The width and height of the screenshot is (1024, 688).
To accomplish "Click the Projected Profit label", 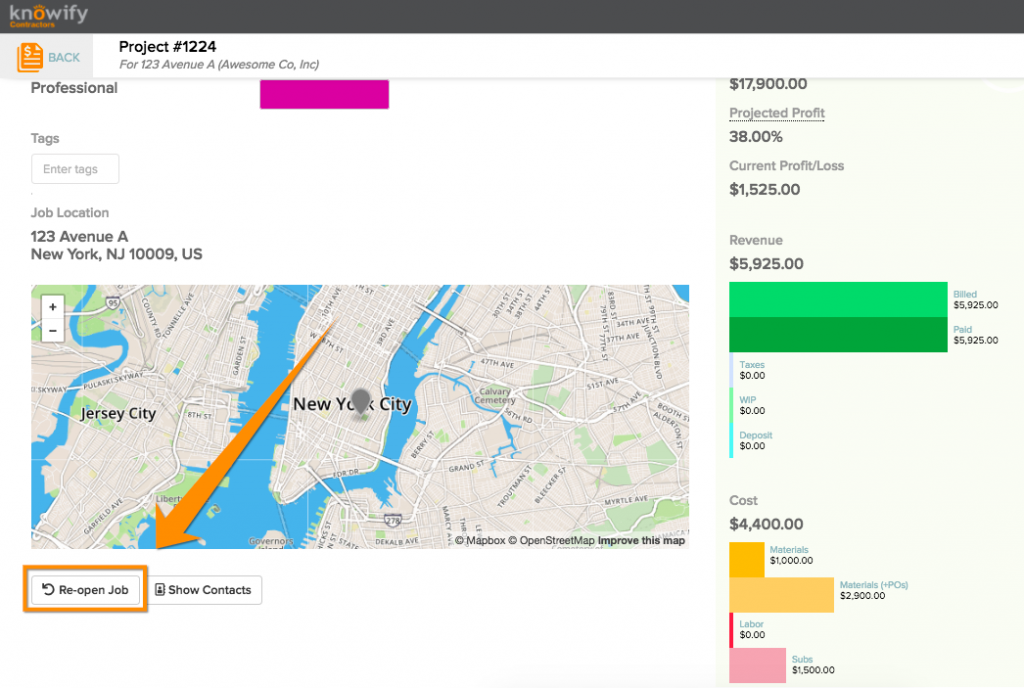I will [777, 113].
